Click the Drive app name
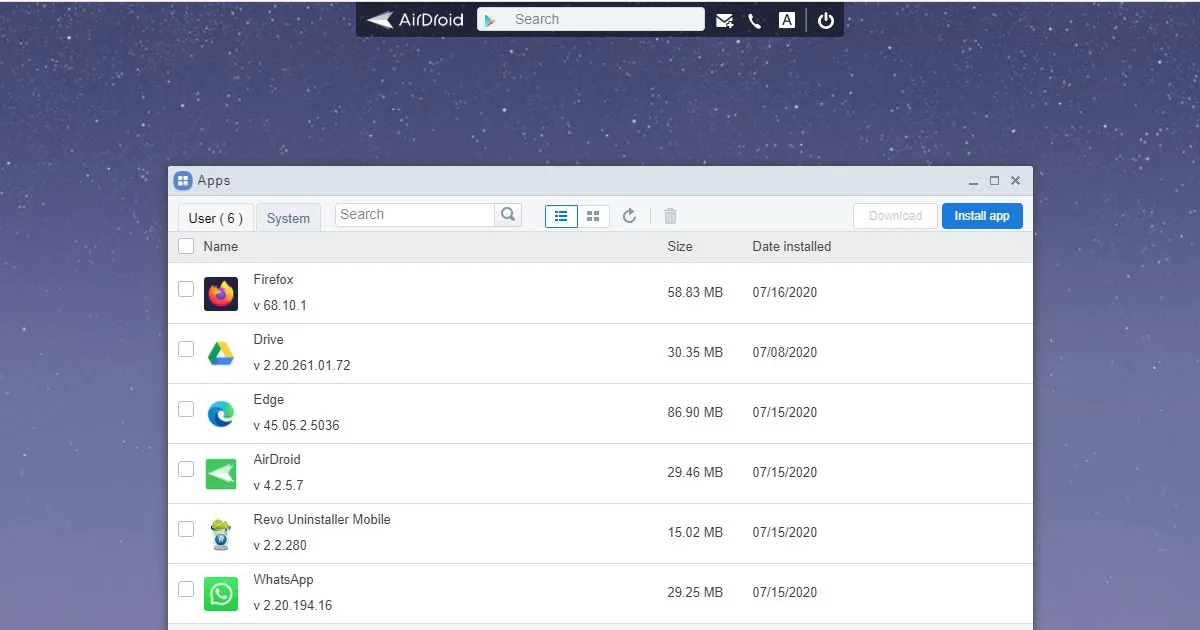This screenshot has width=1200, height=630. point(268,340)
